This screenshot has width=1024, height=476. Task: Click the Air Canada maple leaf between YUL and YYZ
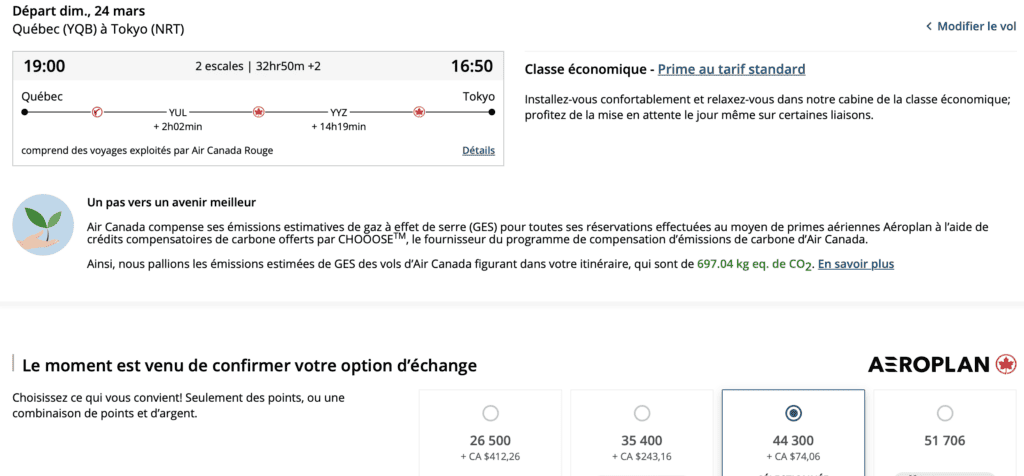click(258, 112)
